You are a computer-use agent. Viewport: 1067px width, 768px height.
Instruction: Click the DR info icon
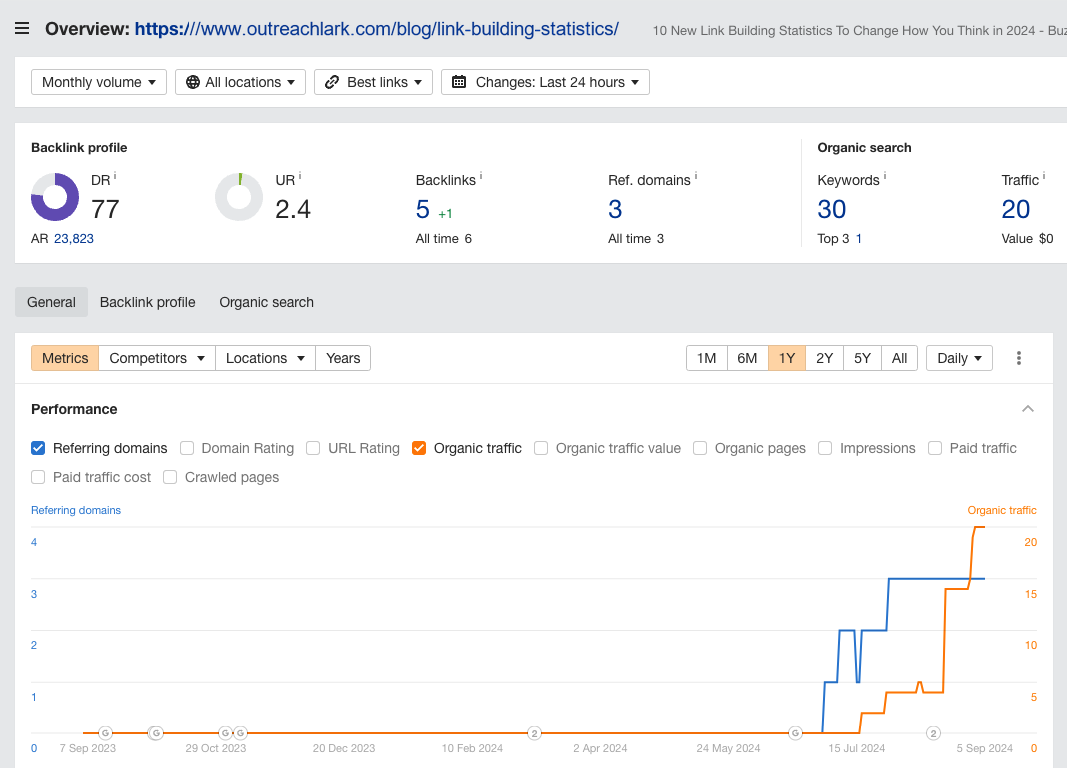(115, 176)
